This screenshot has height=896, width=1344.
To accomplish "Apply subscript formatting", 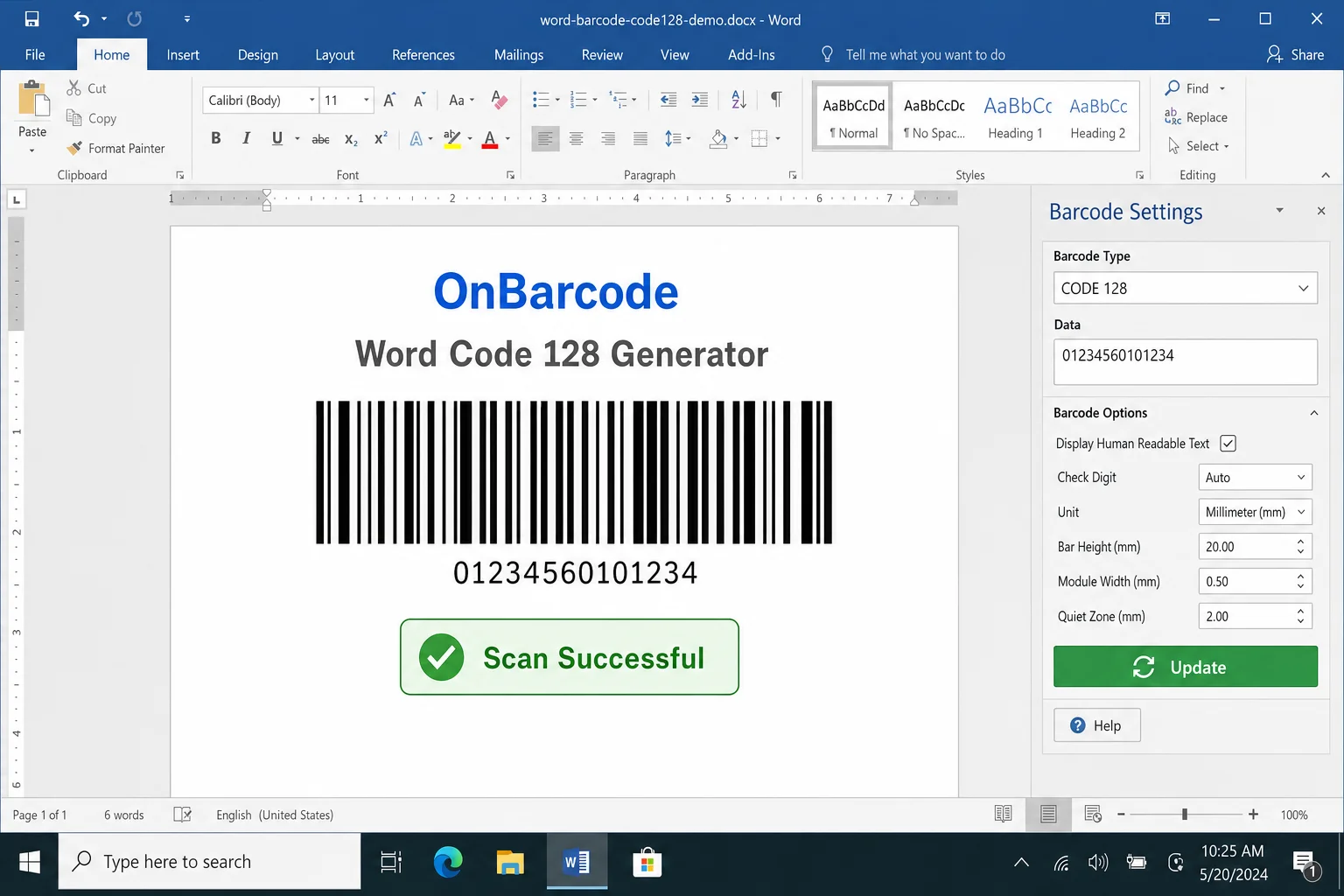I will point(351,138).
